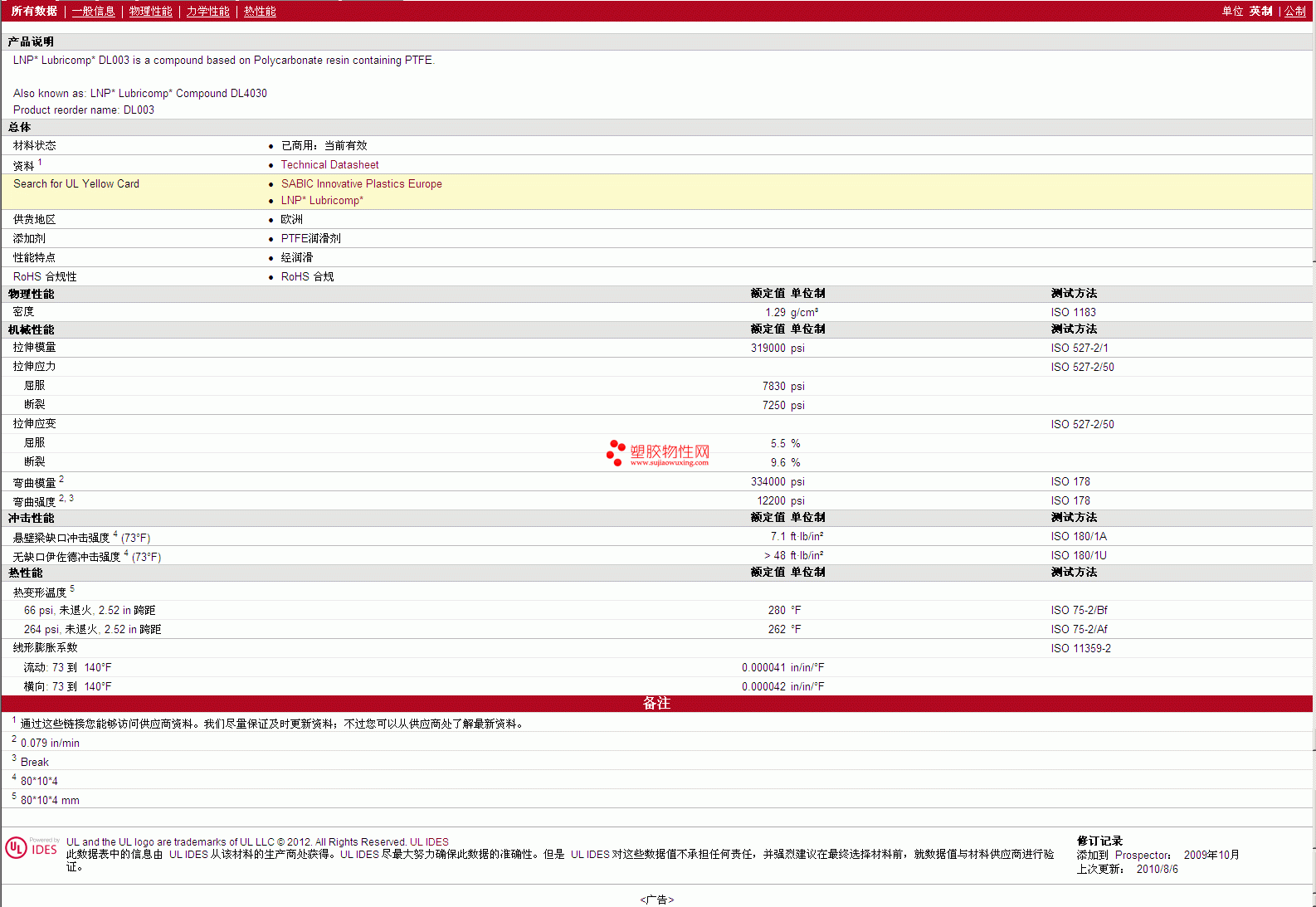This screenshot has height=907, width=1316.
Task: Select yield stress value 7830 psi
Action: point(783,386)
